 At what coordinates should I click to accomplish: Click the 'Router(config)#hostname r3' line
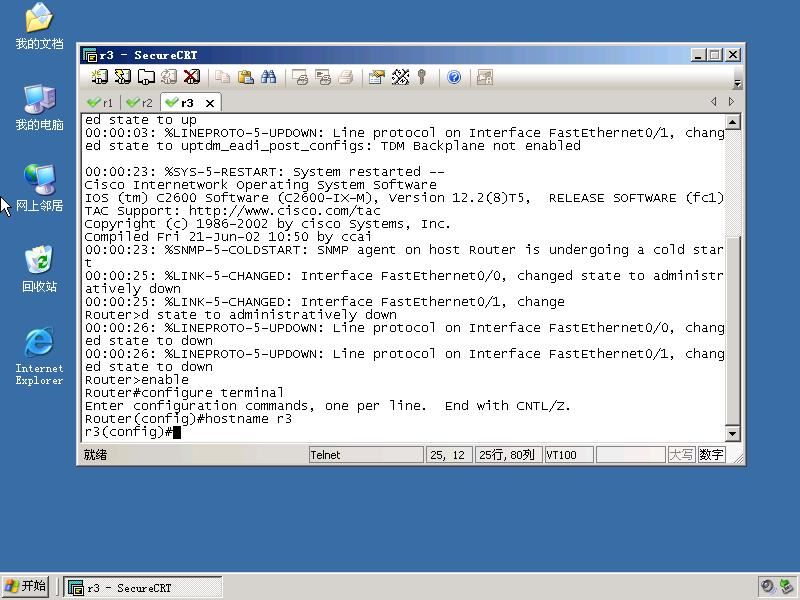188,419
